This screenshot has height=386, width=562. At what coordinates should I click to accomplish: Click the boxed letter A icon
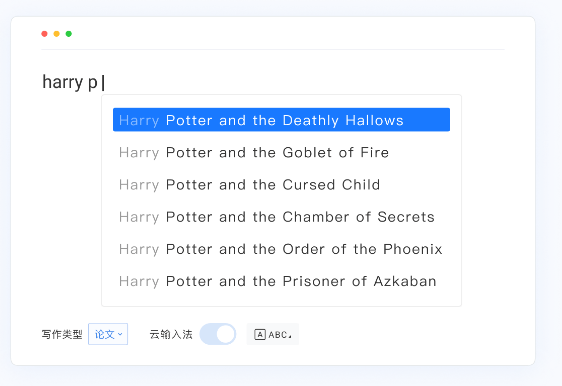click(260, 334)
